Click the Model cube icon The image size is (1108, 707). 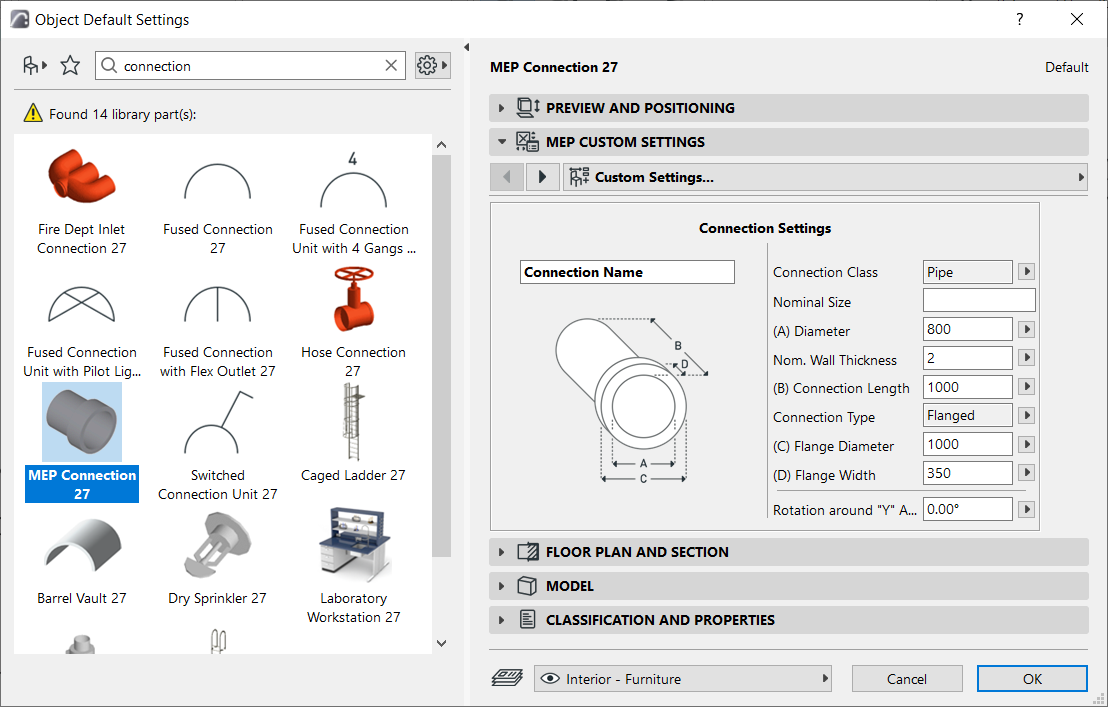pyautogui.click(x=527, y=586)
